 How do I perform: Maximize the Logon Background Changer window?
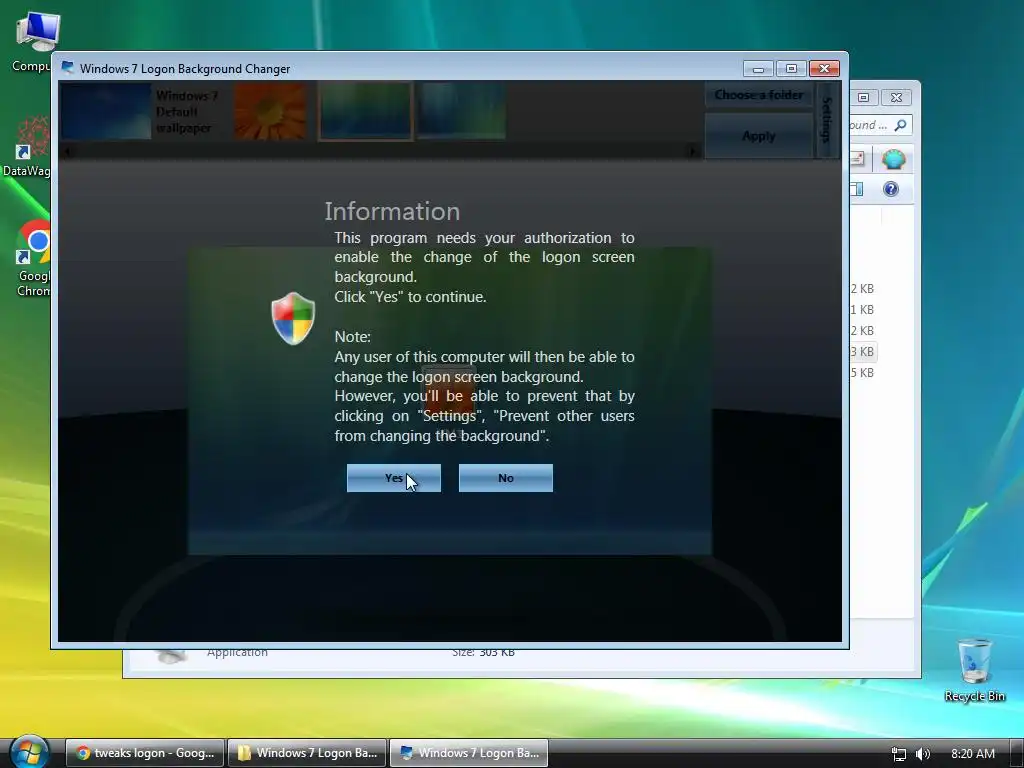point(791,69)
